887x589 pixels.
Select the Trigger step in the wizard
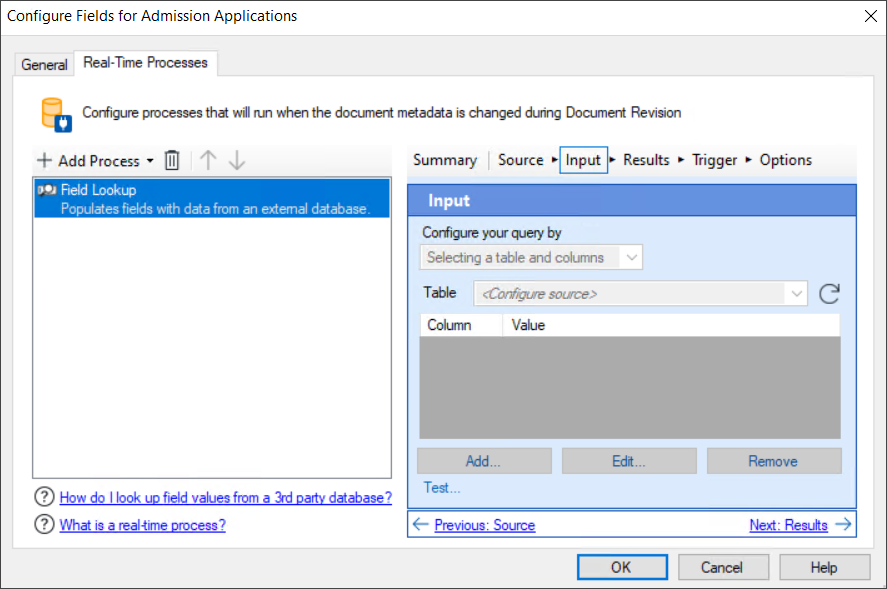714,159
